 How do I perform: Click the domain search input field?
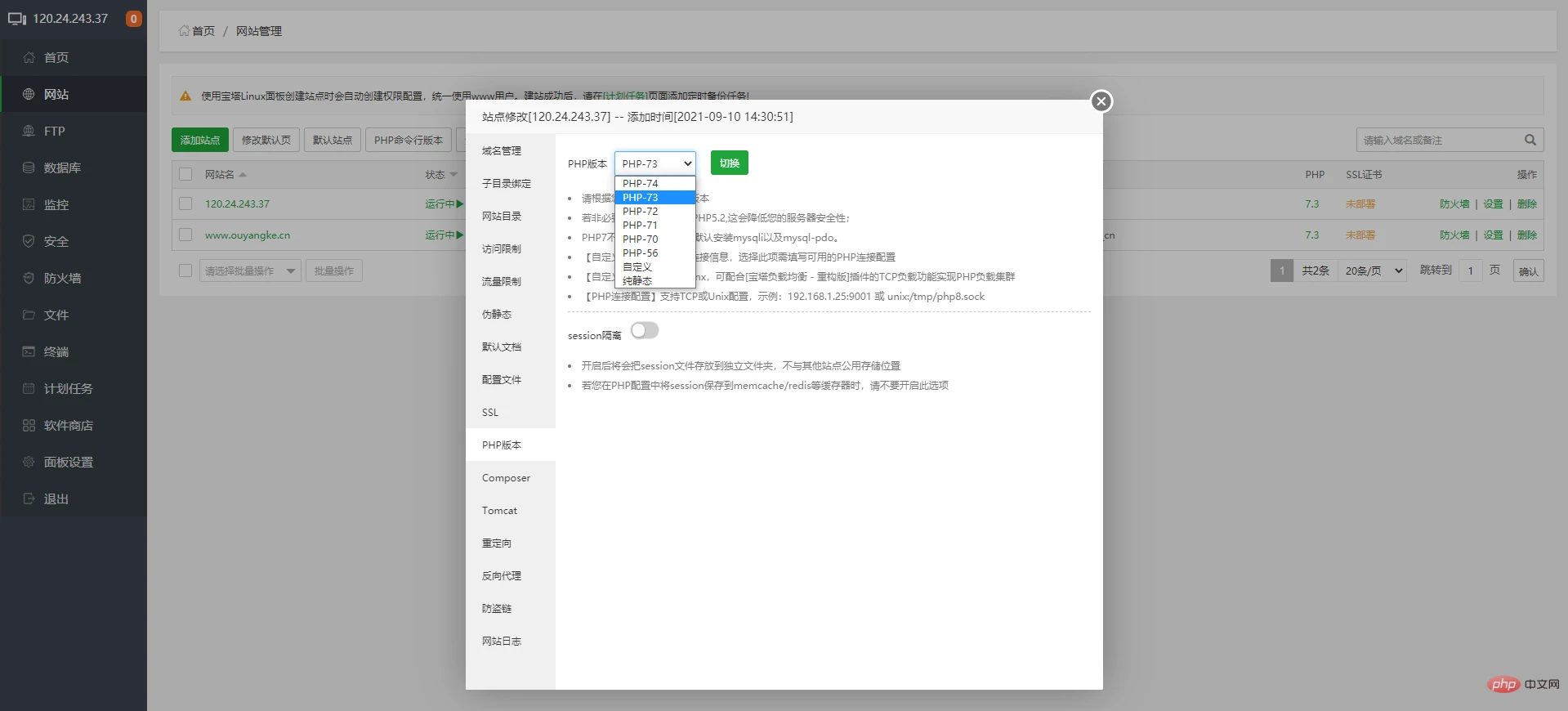[1438, 140]
